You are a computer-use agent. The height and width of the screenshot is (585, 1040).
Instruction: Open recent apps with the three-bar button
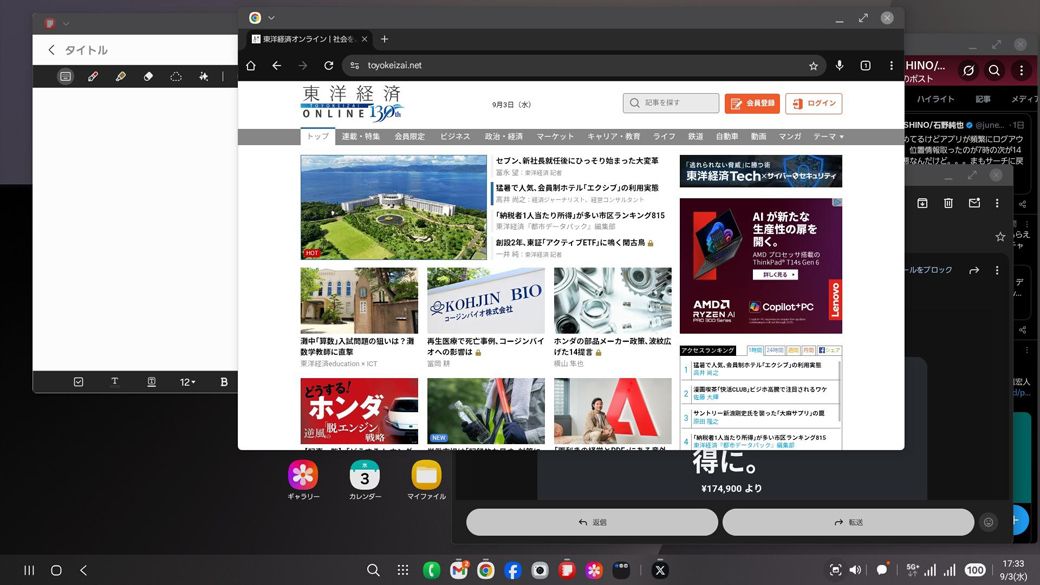click(x=29, y=570)
